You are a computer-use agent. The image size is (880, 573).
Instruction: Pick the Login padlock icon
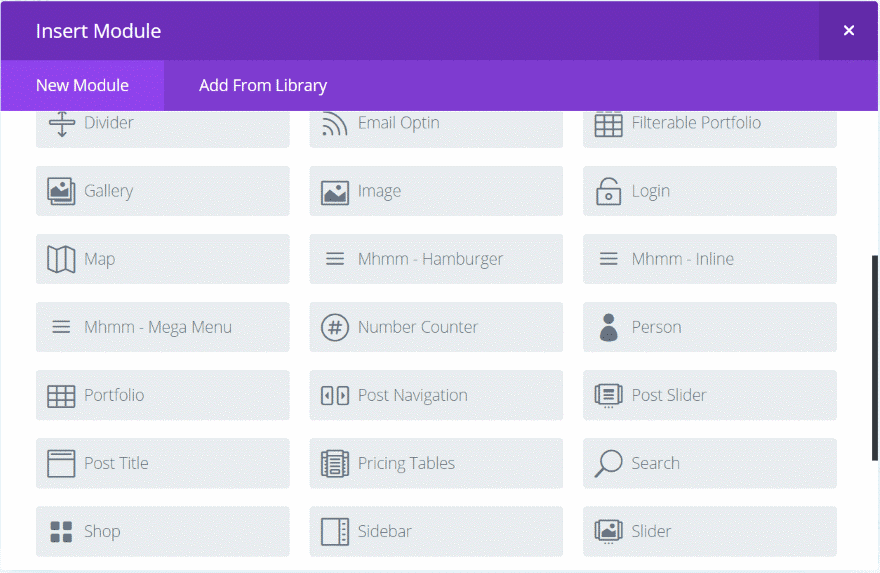608,191
